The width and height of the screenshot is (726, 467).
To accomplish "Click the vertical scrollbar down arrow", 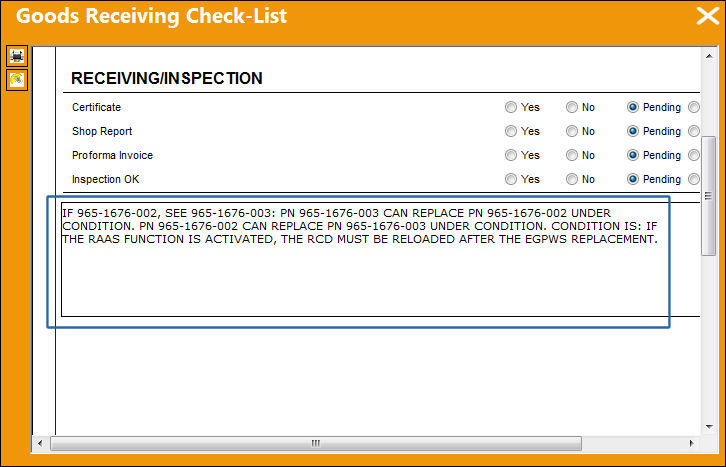I will (x=709, y=427).
